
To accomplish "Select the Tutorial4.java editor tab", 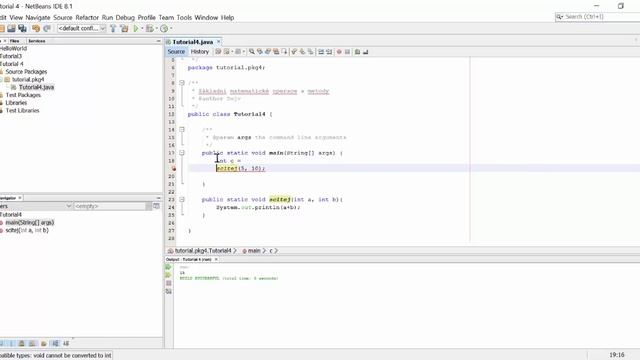I will (x=193, y=42).
